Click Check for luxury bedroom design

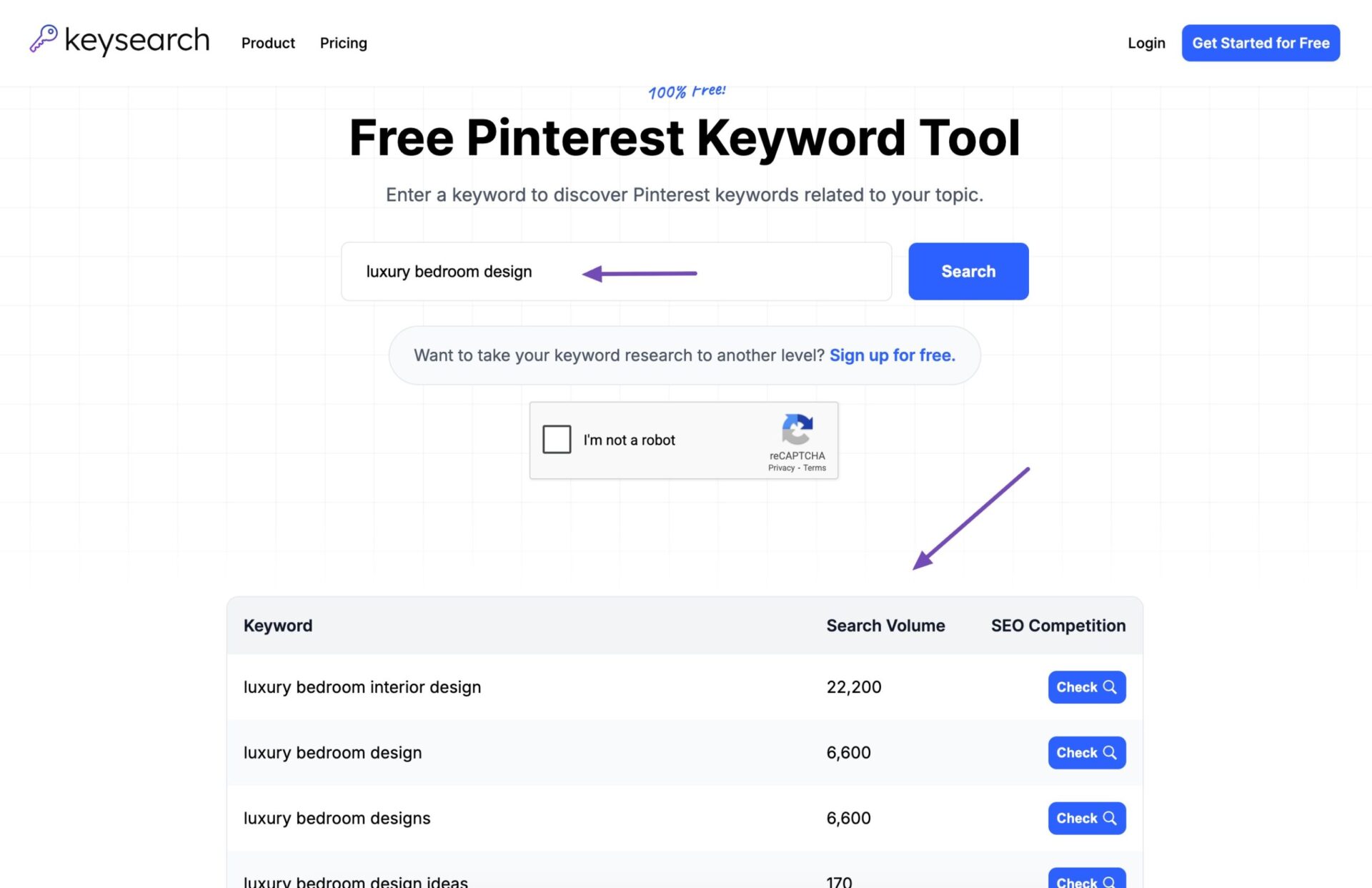pos(1086,752)
